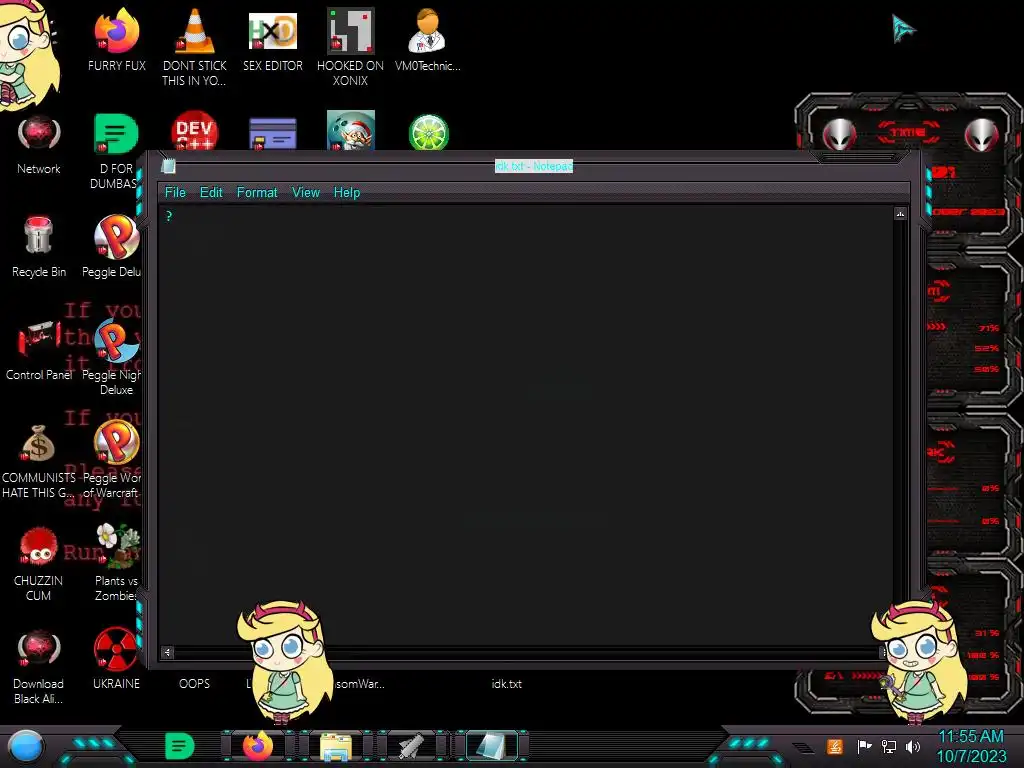Open the network tray icon
The width and height of the screenshot is (1024, 768).
[x=889, y=746]
